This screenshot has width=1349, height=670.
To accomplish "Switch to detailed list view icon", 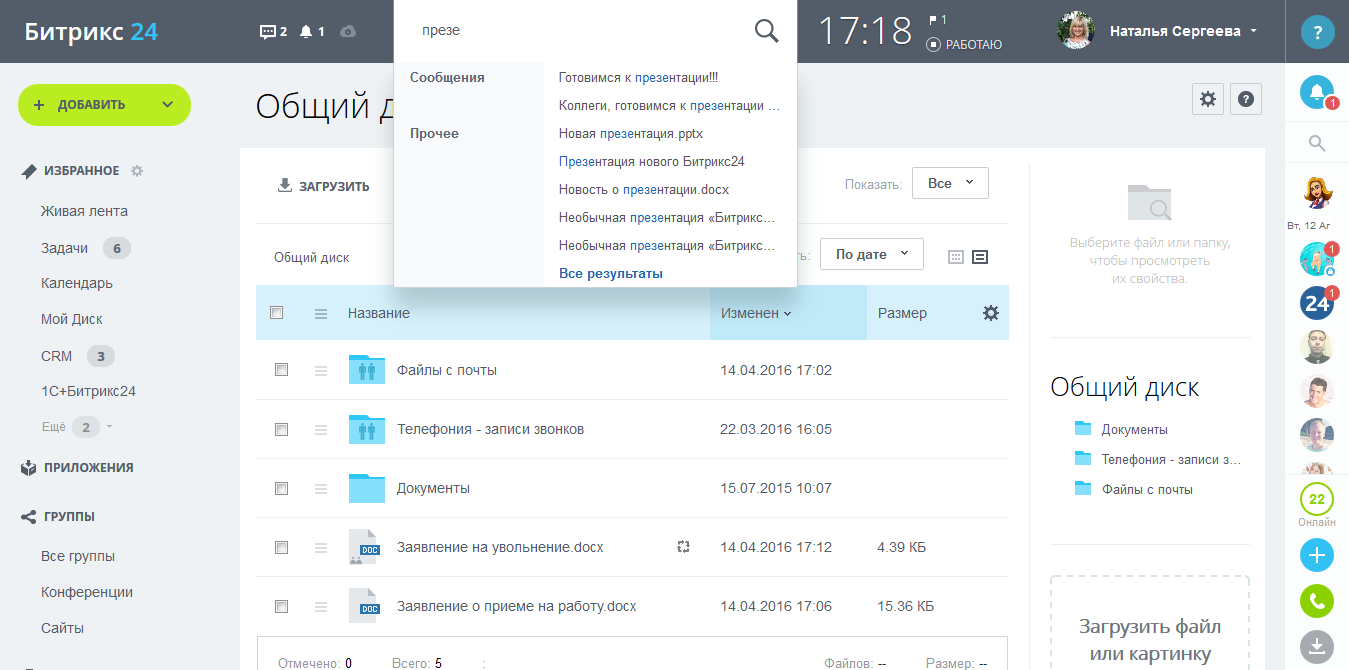I will click(980, 257).
